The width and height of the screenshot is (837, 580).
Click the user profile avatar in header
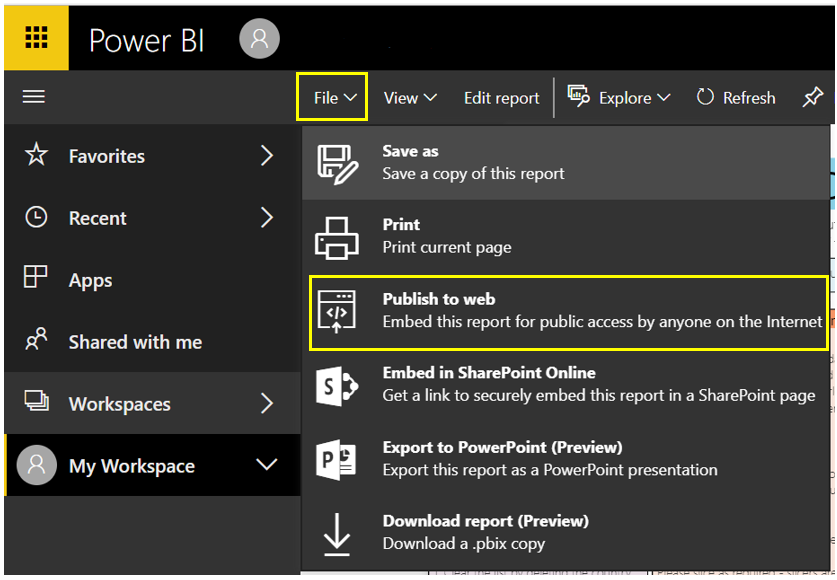tap(259, 38)
